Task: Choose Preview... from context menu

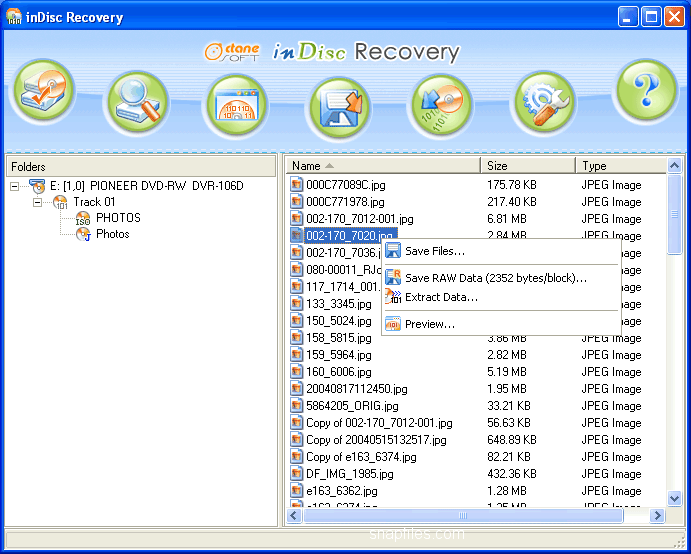Action: (501, 324)
